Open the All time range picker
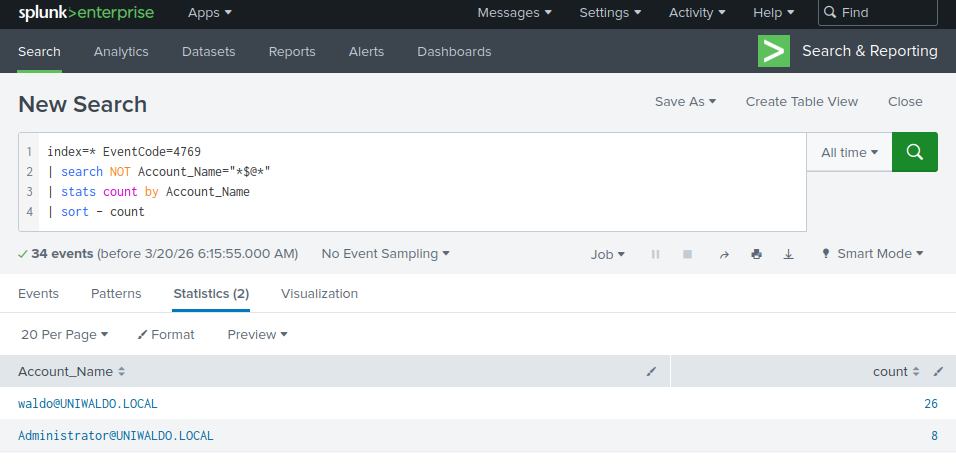The image size is (956, 466). pyautogui.click(x=848, y=152)
